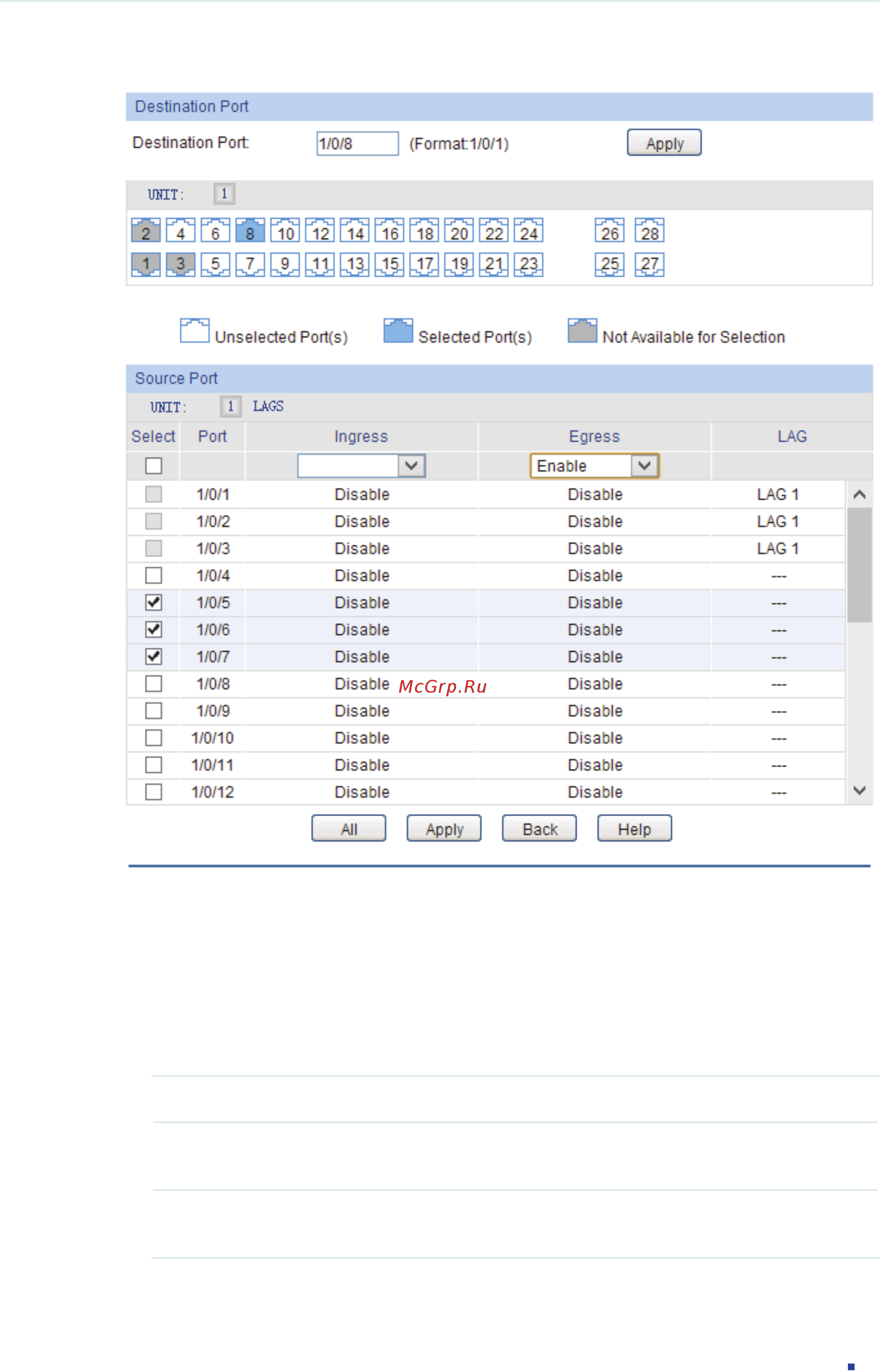Select port 4 icon in destination panel
Screen dimensions: 880x1372
click(181, 231)
